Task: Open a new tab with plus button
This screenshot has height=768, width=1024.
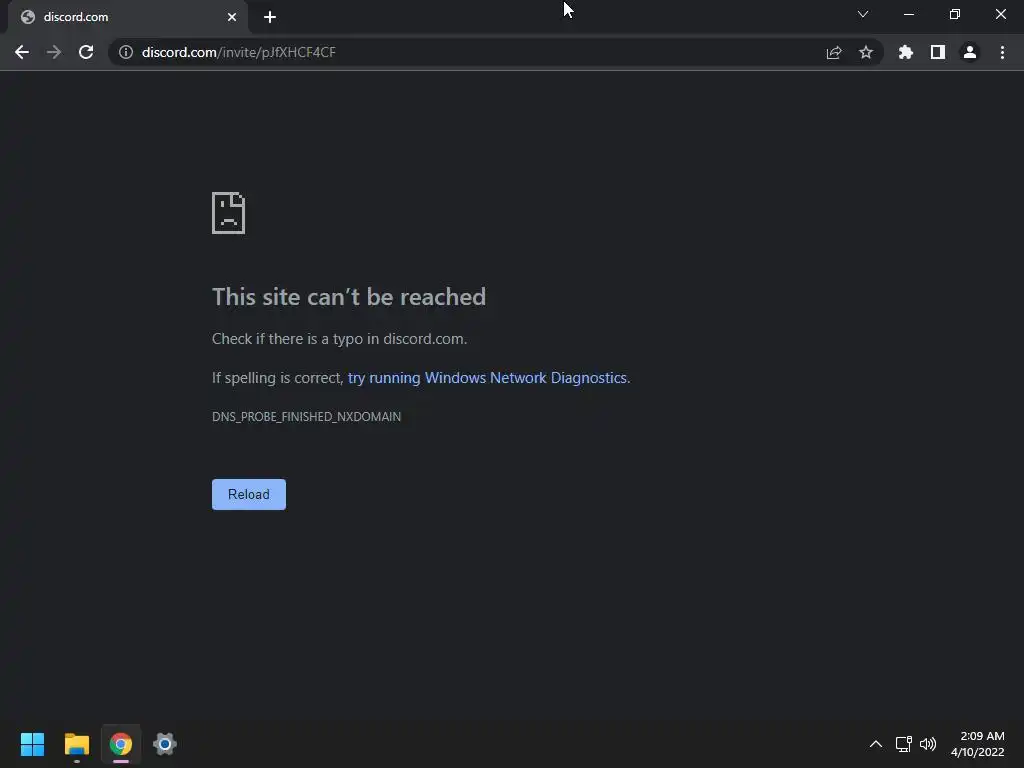Action: pyautogui.click(x=270, y=17)
